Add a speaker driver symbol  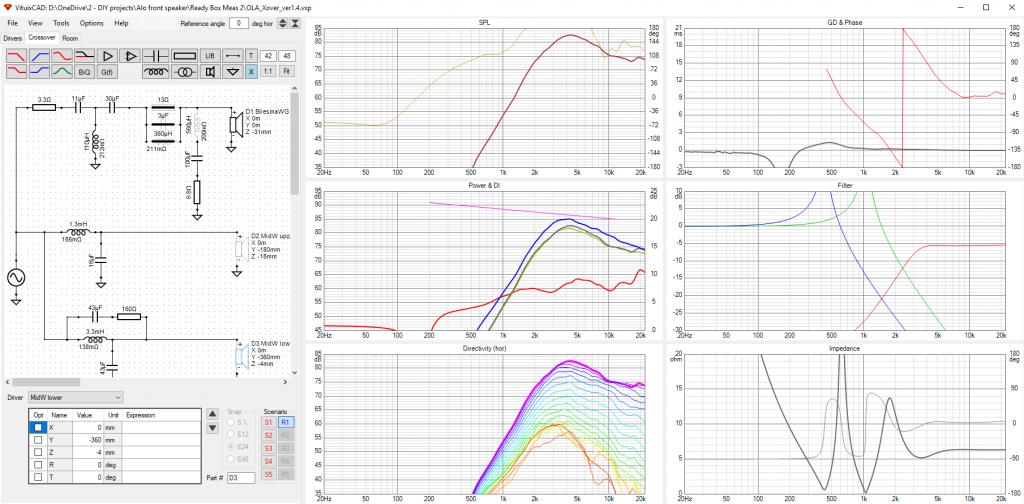pos(210,71)
